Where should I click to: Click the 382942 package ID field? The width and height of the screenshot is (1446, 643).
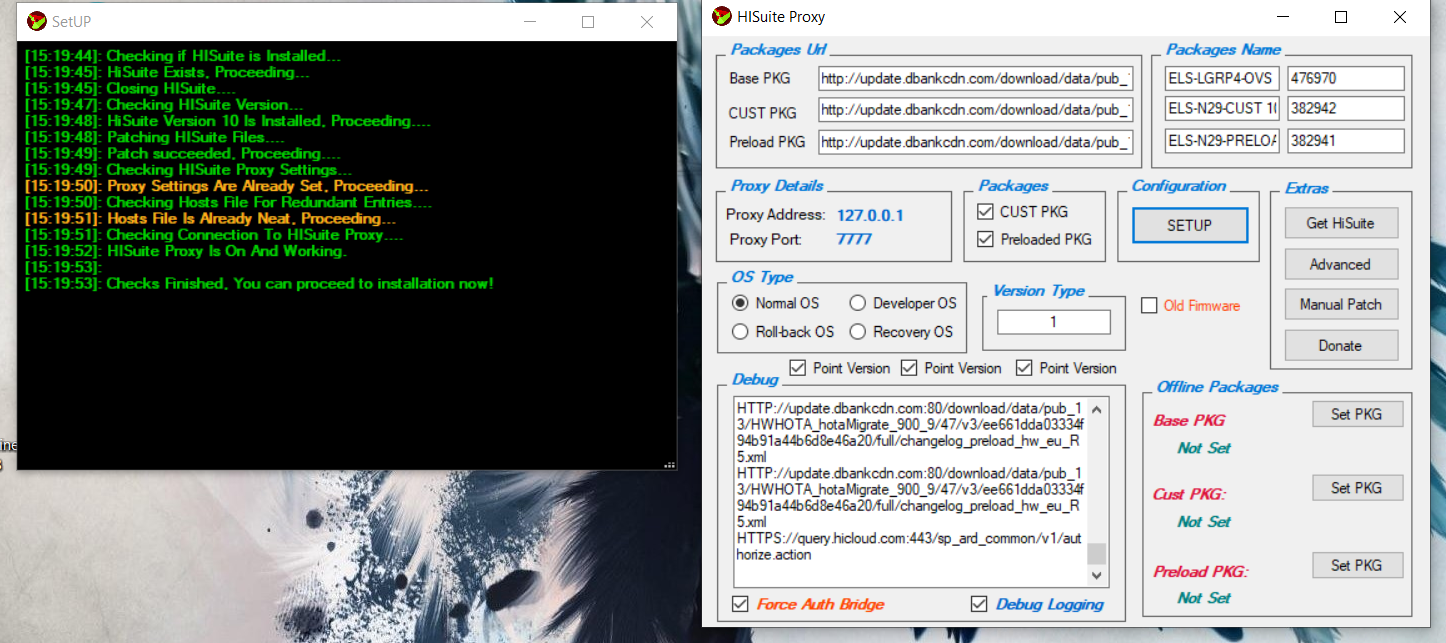1346,109
